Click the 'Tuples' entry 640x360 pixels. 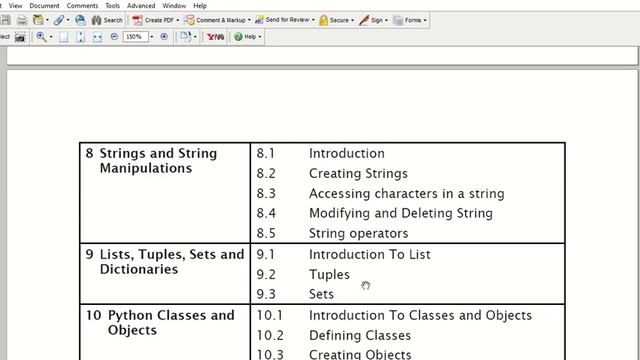tap(329, 274)
